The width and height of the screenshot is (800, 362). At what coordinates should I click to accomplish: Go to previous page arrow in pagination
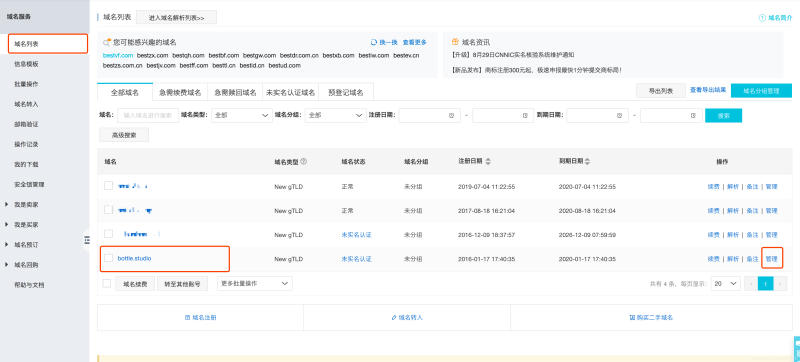751,283
